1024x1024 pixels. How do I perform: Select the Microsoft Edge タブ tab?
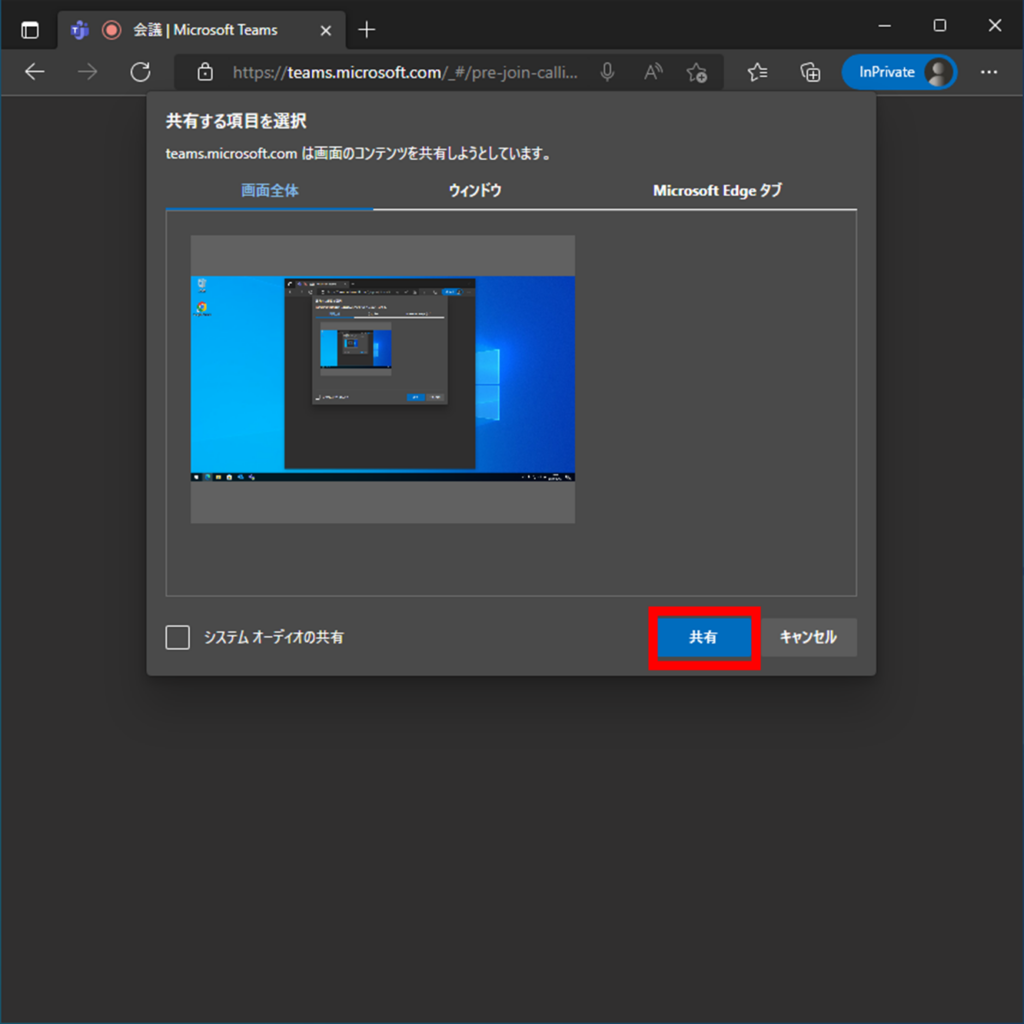pyautogui.click(x=717, y=190)
